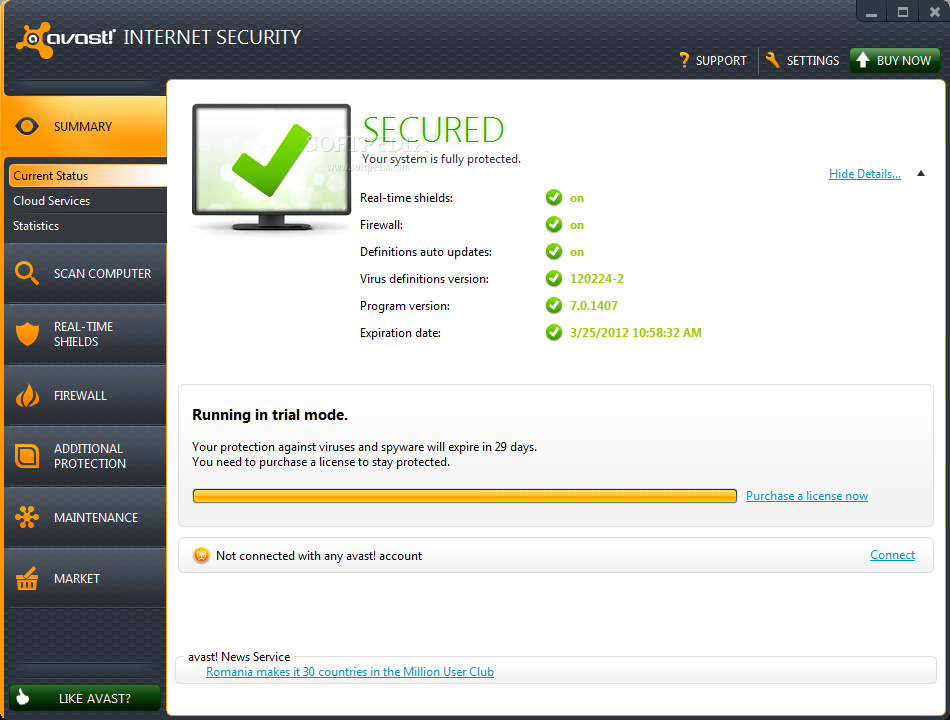Click the Real-time shields on status checkmark
Viewport: 950px width, 720px height.
553,198
